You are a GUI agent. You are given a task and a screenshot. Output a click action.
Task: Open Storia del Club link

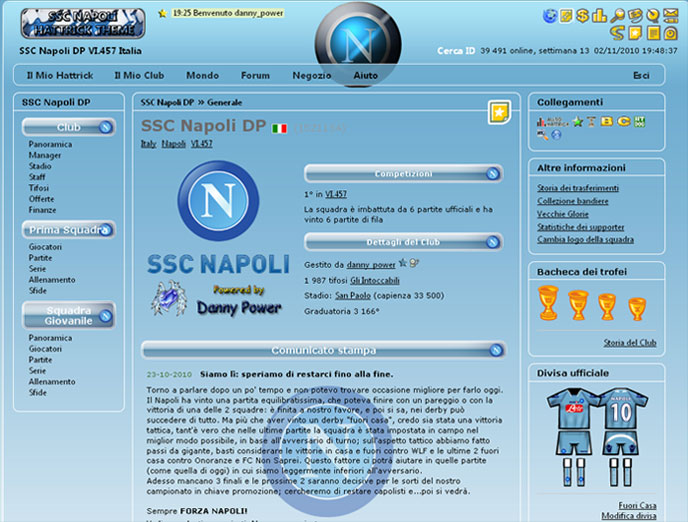pos(630,343)
